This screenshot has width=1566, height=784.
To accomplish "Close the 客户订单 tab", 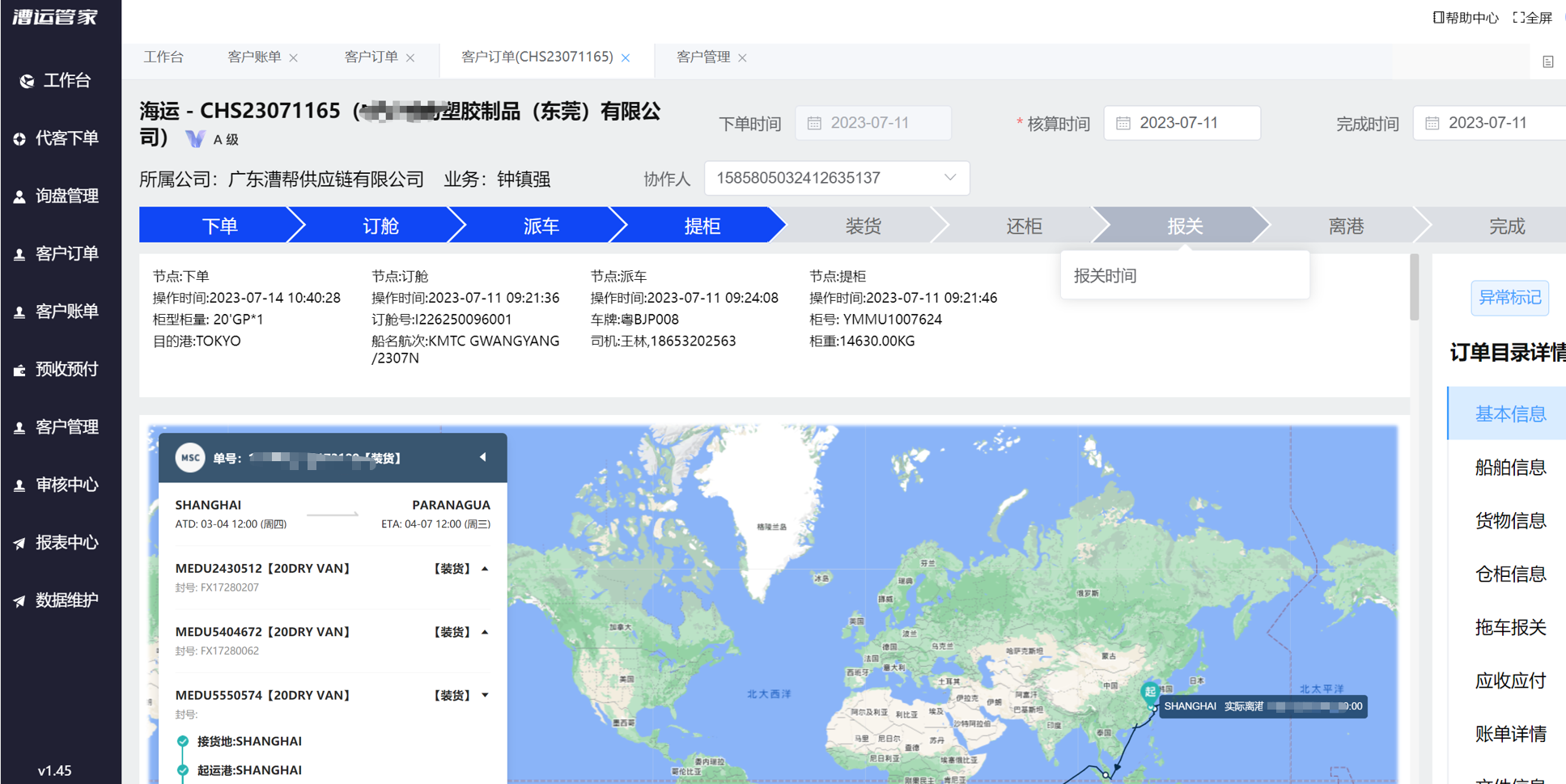I will [x=410, y=57].
